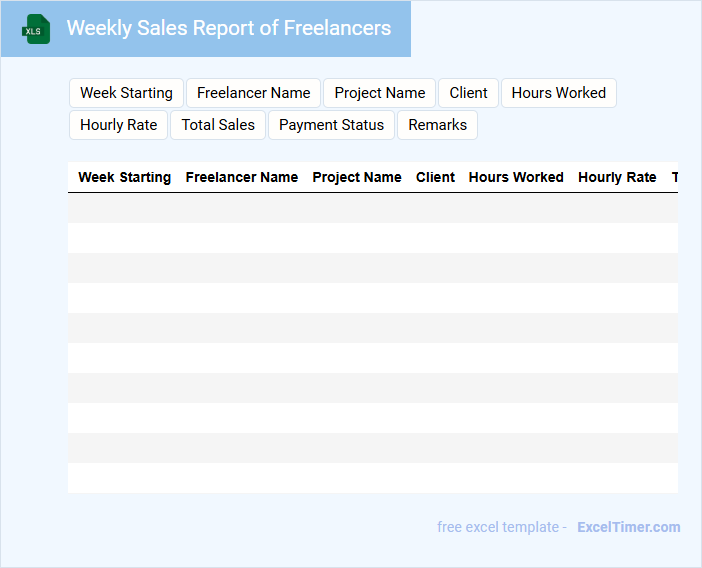Select the Week Starting tag
This screenshot has height=568, width=702.
coord(126,93)
